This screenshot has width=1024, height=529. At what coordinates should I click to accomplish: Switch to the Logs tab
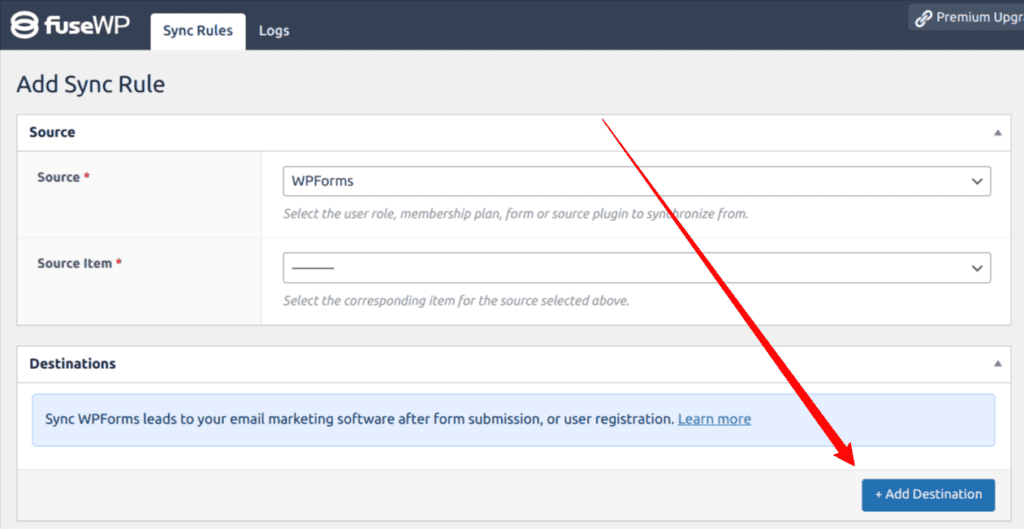coord(274,31)
